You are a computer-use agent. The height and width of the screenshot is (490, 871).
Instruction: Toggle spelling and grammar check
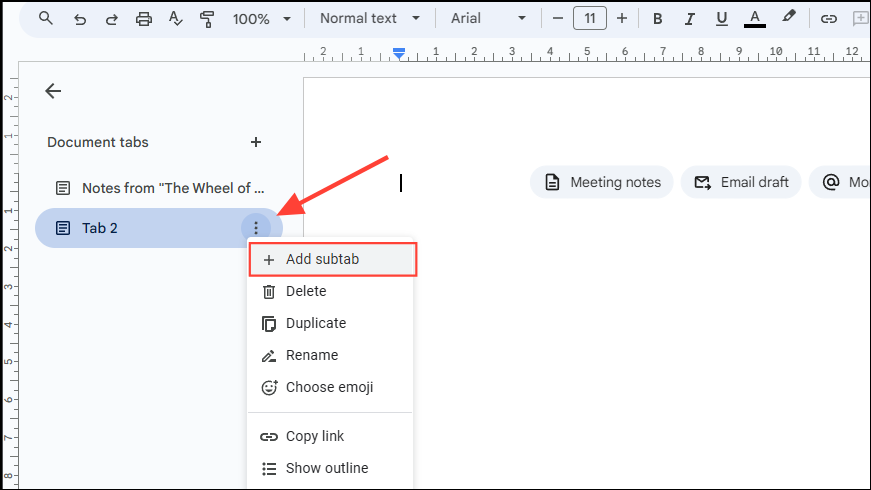[175, 18]
